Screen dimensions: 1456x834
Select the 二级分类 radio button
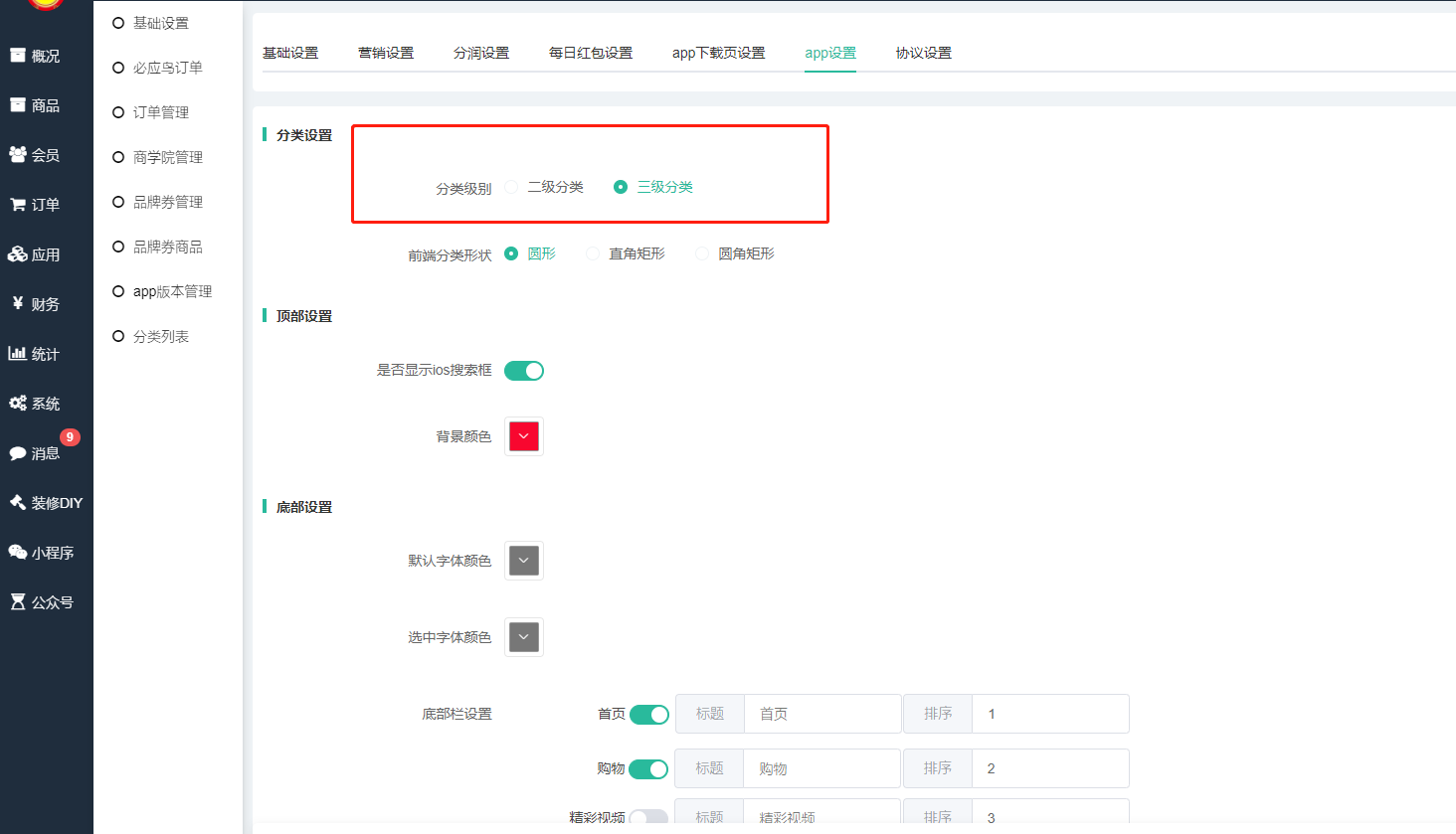pos(512,187)
